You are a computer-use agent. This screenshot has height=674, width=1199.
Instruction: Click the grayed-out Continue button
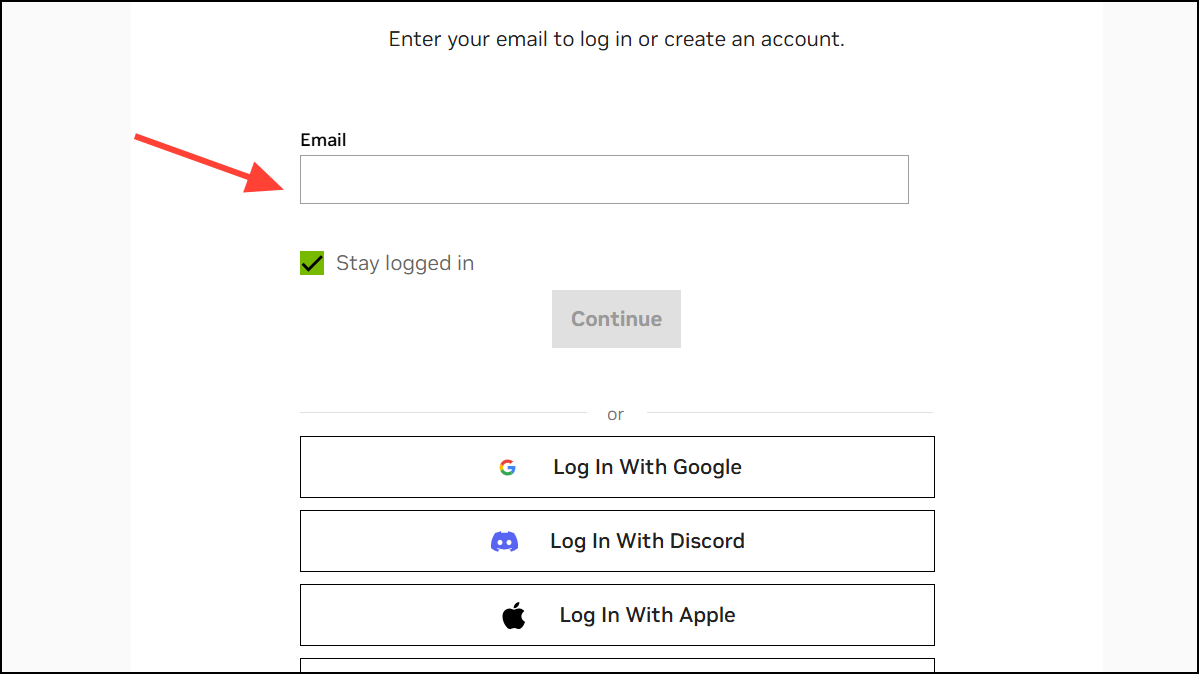[616, 319]
